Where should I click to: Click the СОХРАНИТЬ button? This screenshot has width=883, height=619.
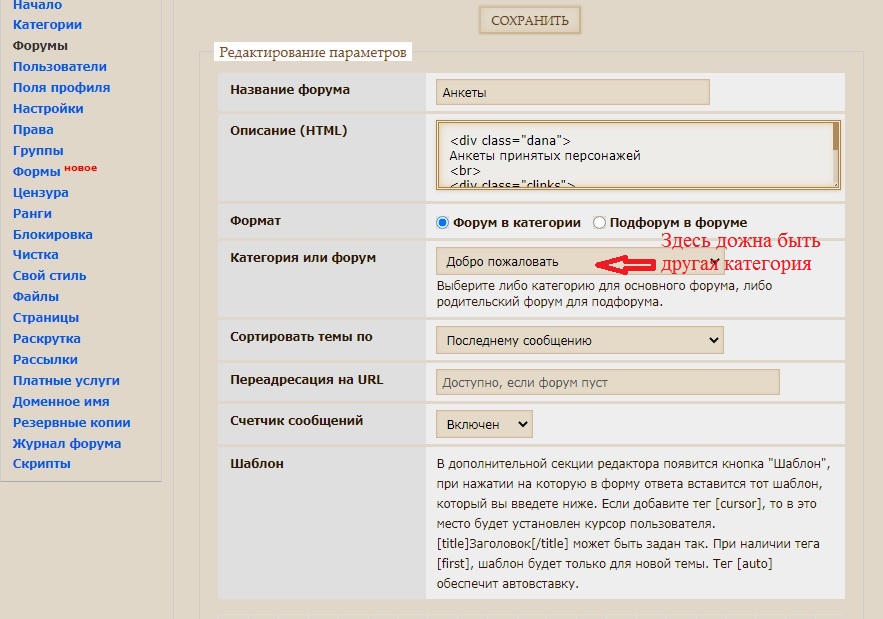[x=529, y=21]
